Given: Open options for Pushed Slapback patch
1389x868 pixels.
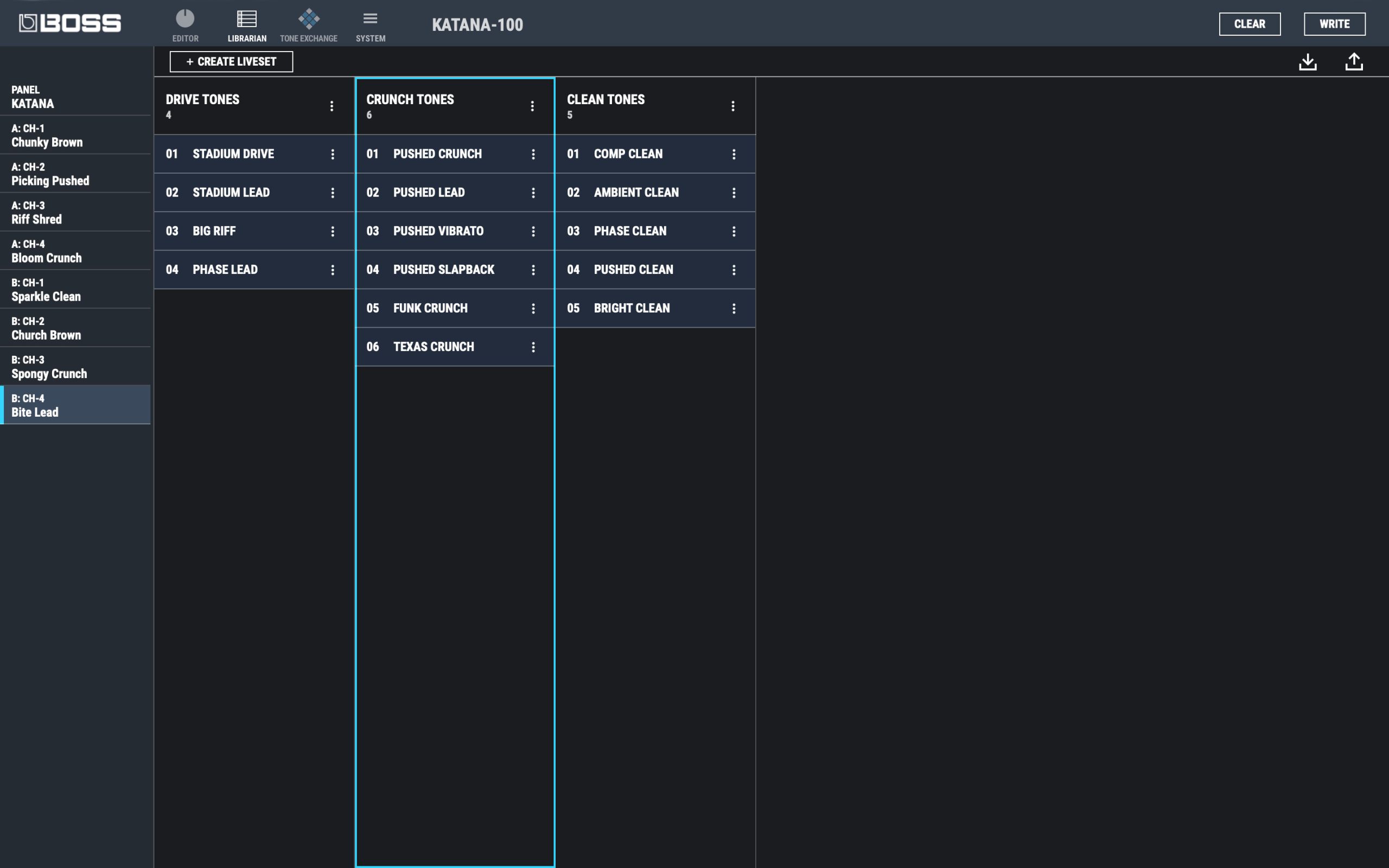Looking at the screenshot, I should tap(533, 270).
